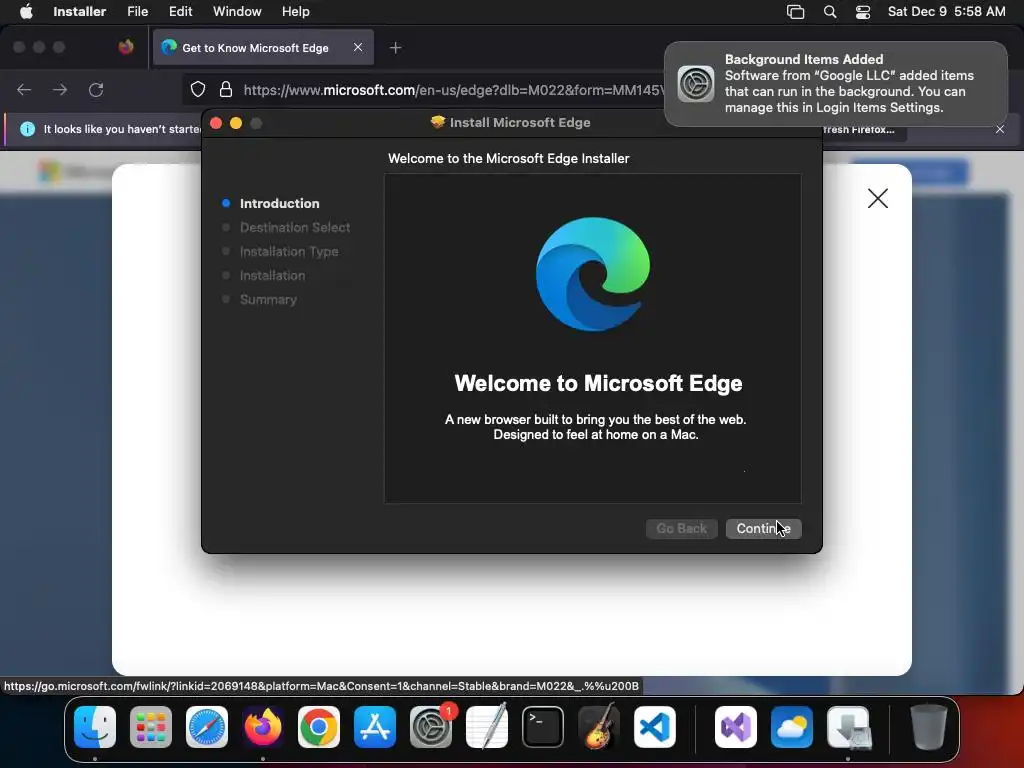Screen dimensions: 1024x768
Task: Click the Stage Manager windows icon
Action: click(795, 12)
